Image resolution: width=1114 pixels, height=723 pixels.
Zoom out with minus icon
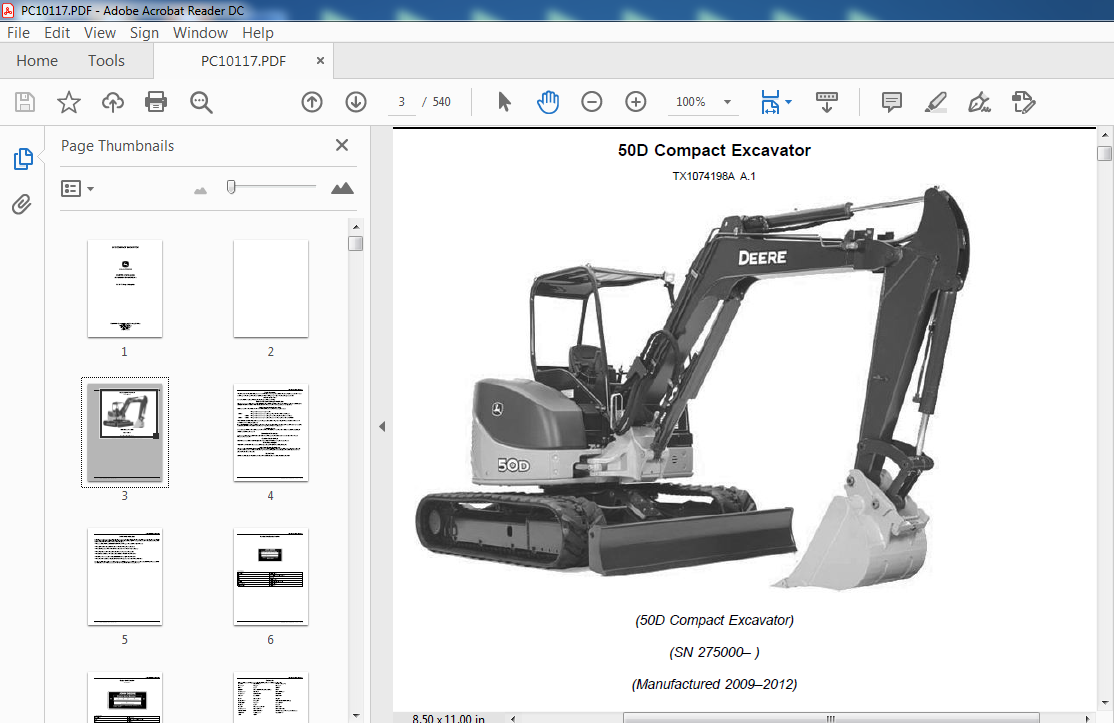tap(592, 102)
